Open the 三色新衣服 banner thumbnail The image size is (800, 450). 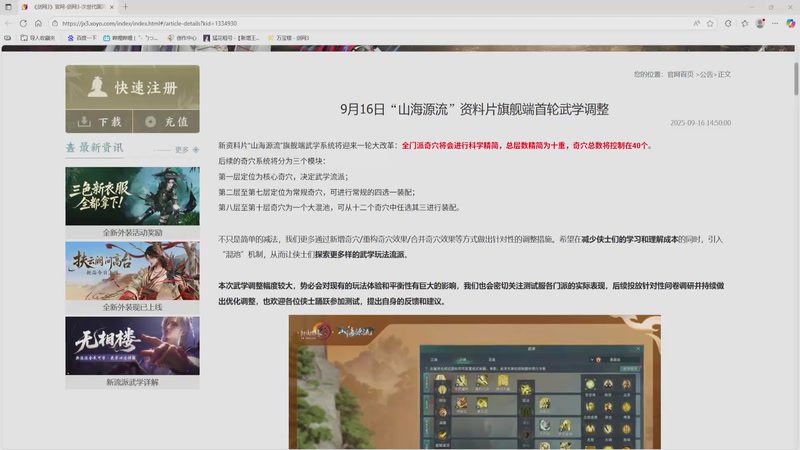(x=133, y=196)
